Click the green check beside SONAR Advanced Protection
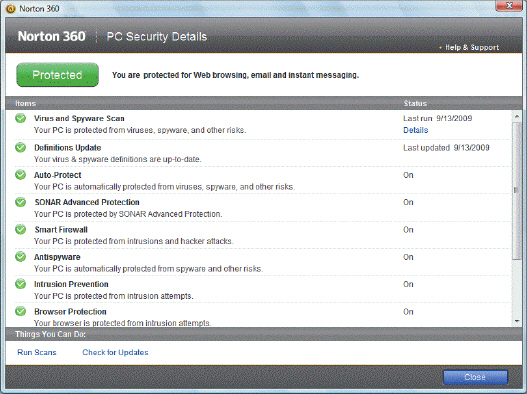The width and height of the screenshot is (527, 394). 21,202
